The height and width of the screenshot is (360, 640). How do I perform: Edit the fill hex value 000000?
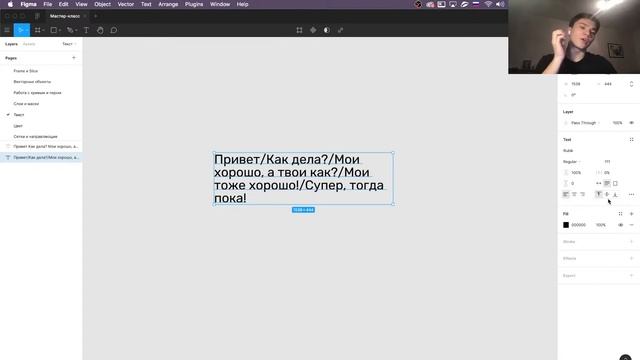(578, 225)
